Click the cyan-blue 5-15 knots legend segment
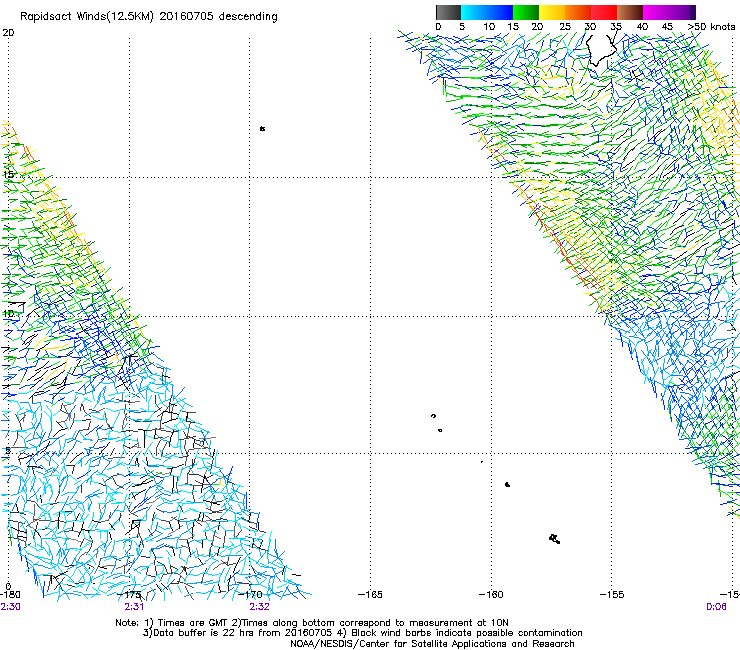 click(487, 12)
